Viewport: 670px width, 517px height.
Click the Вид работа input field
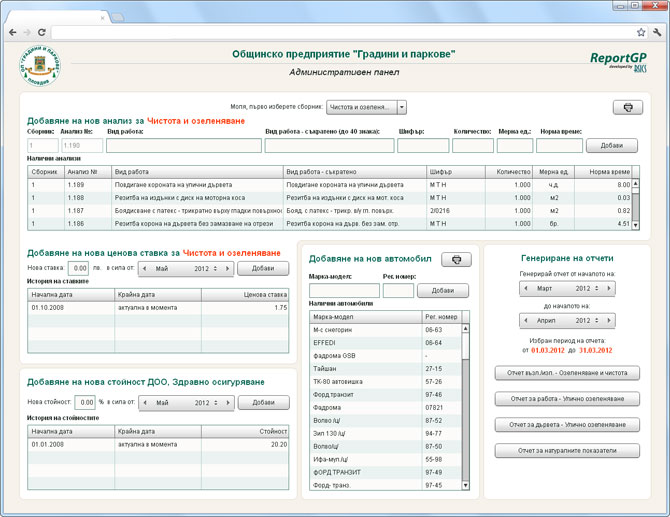184,145
